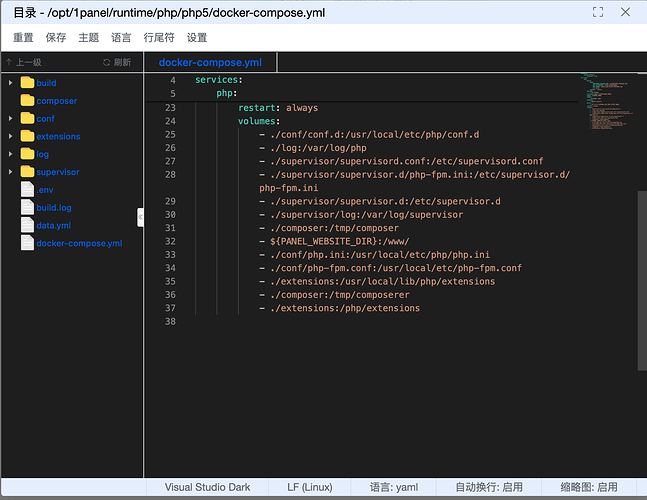Expand the extensions folder
The height and width of the screenshot is (500, 647).
pos(10,136)
